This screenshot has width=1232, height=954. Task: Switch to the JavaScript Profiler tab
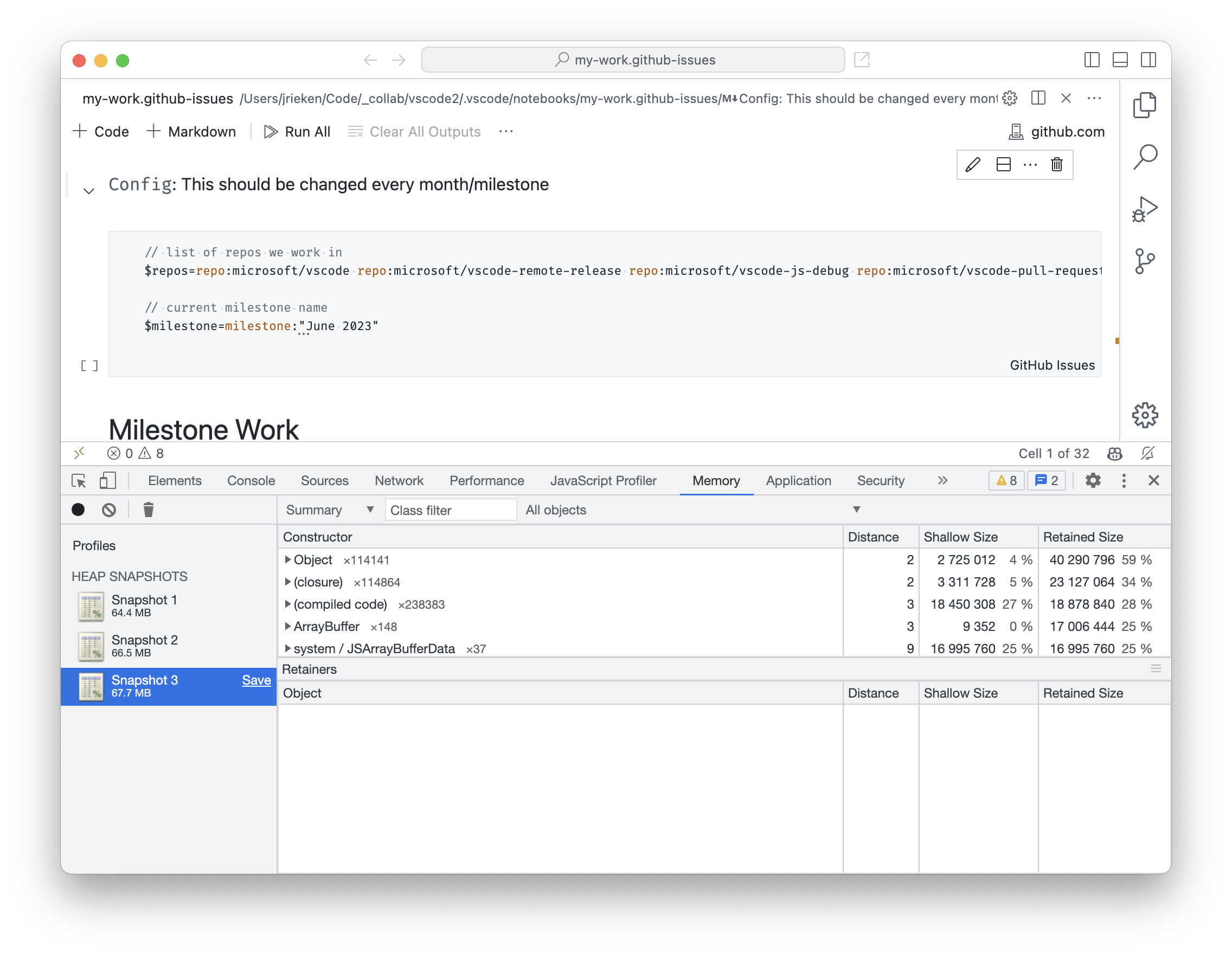[603, 480]
